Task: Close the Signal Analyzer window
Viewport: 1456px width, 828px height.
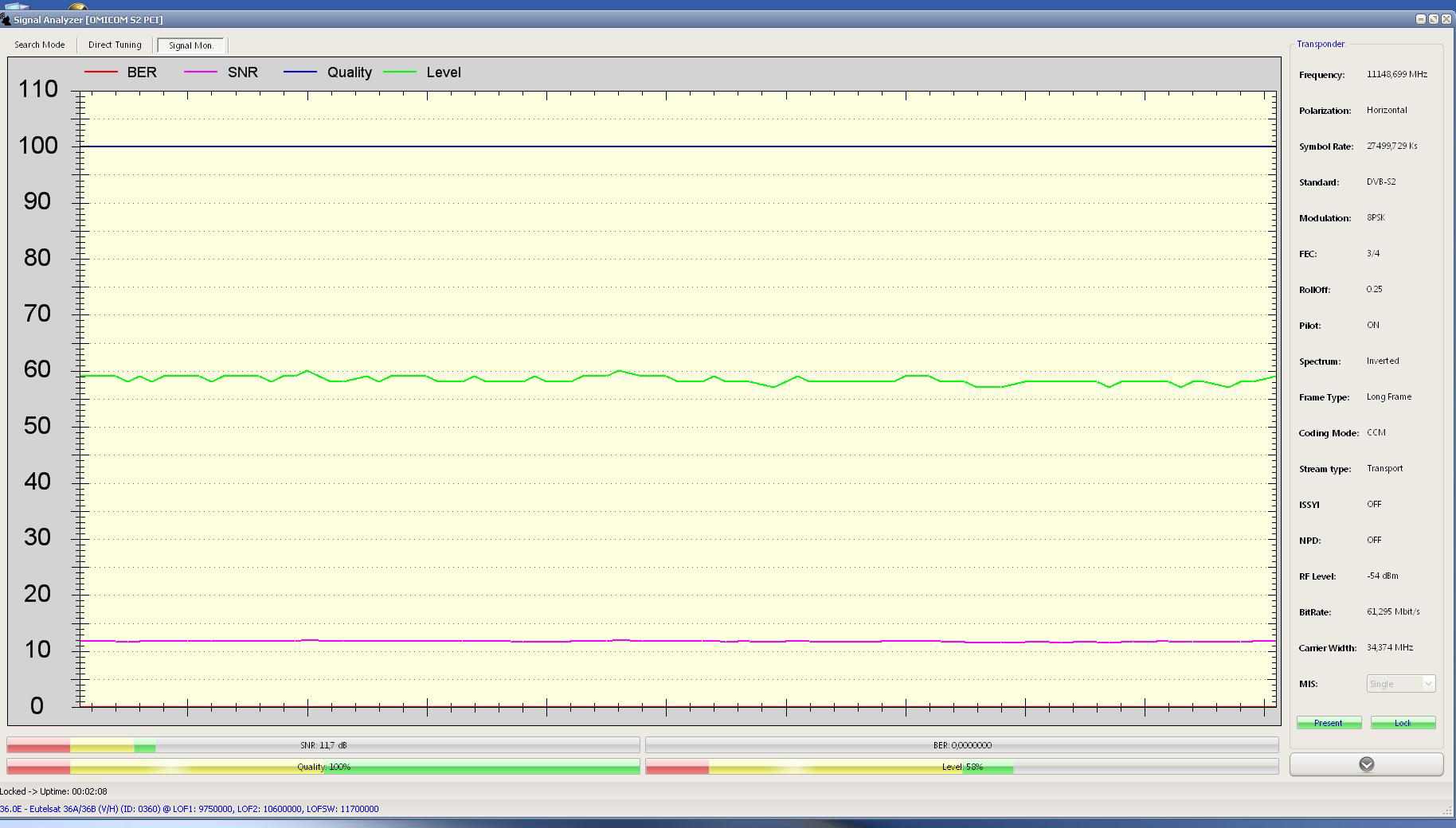Action: tap(1446, 19)
